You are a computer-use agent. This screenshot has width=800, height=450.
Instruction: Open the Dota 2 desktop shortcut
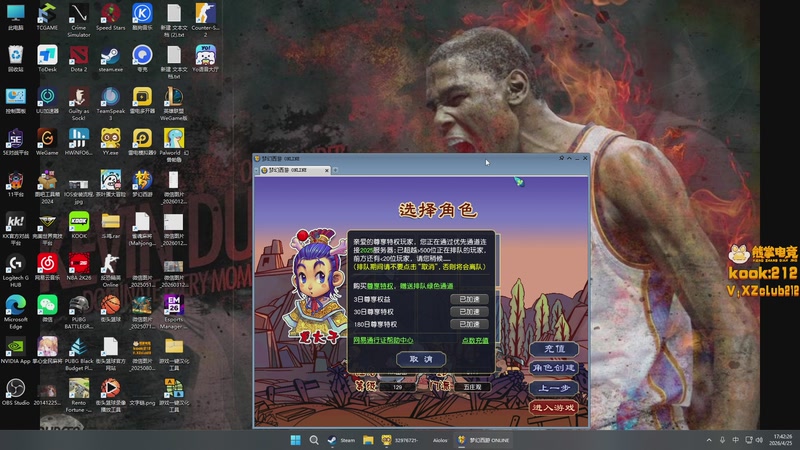click(x=79, y=59)
